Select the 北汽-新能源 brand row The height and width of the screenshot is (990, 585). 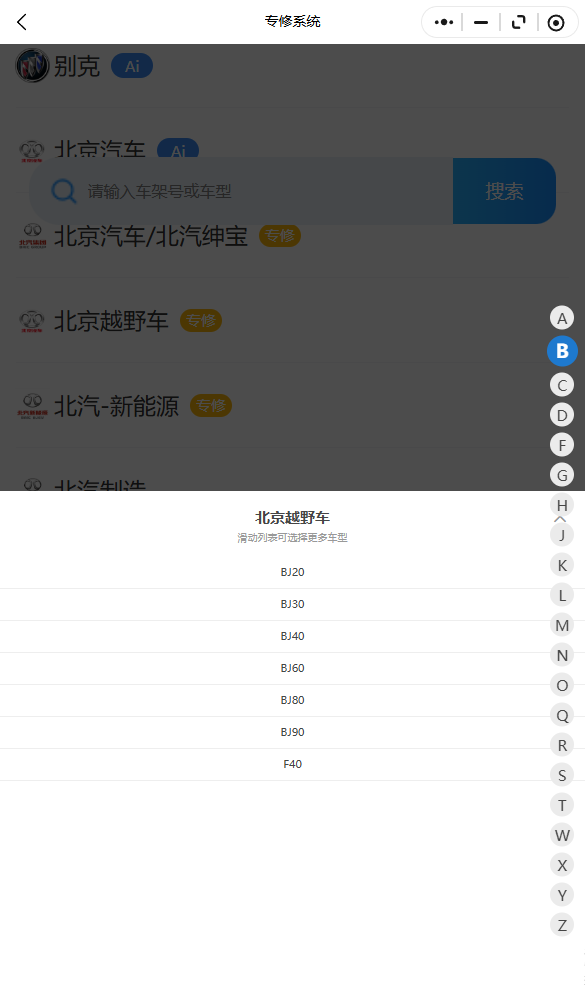pos(292,406)
